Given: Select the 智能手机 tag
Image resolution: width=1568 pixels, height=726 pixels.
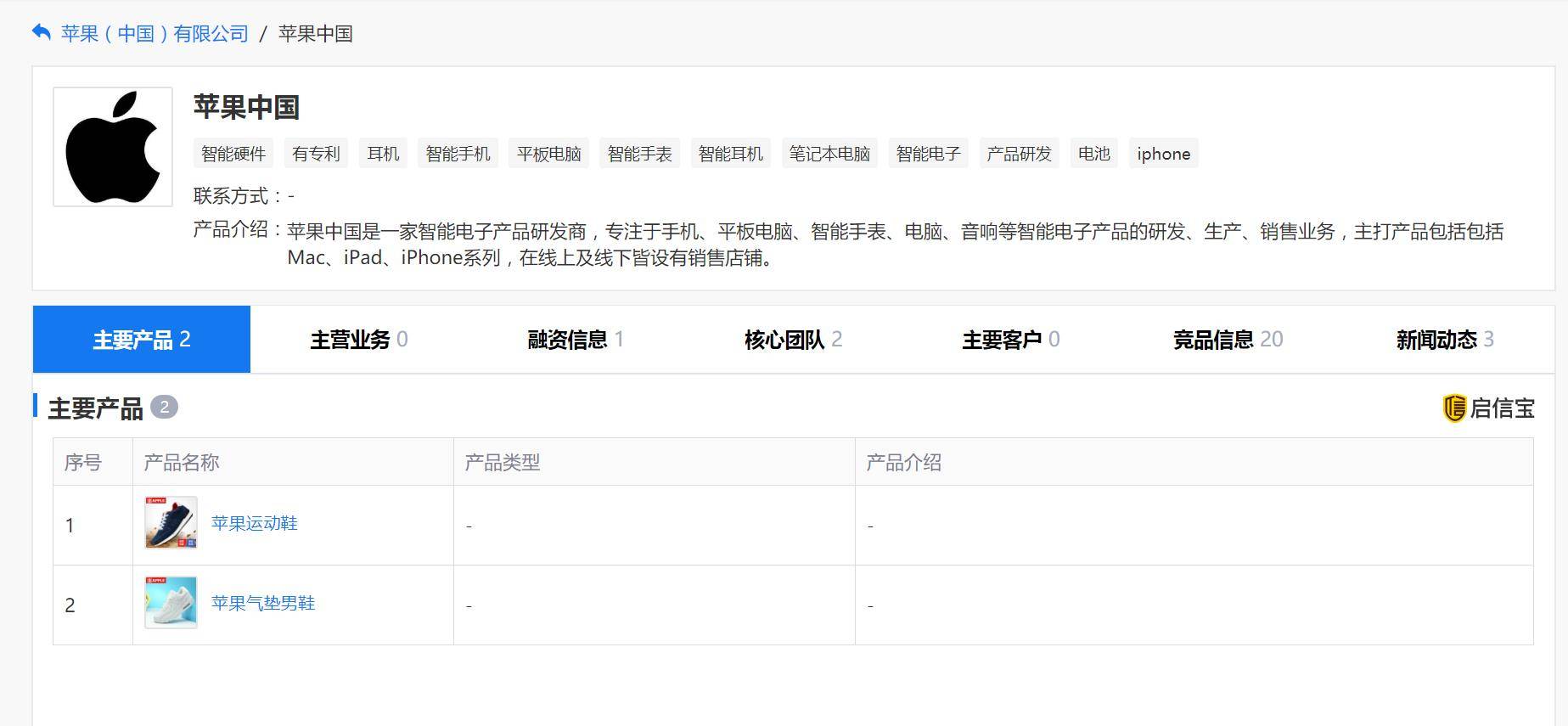Looking at the screenshot, I should (x=458, y=154).
